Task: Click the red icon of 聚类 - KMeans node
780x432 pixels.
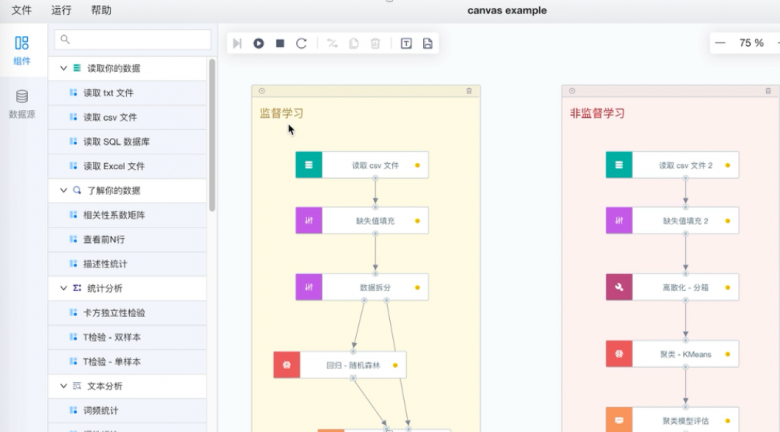Action: tap(619, 354)
